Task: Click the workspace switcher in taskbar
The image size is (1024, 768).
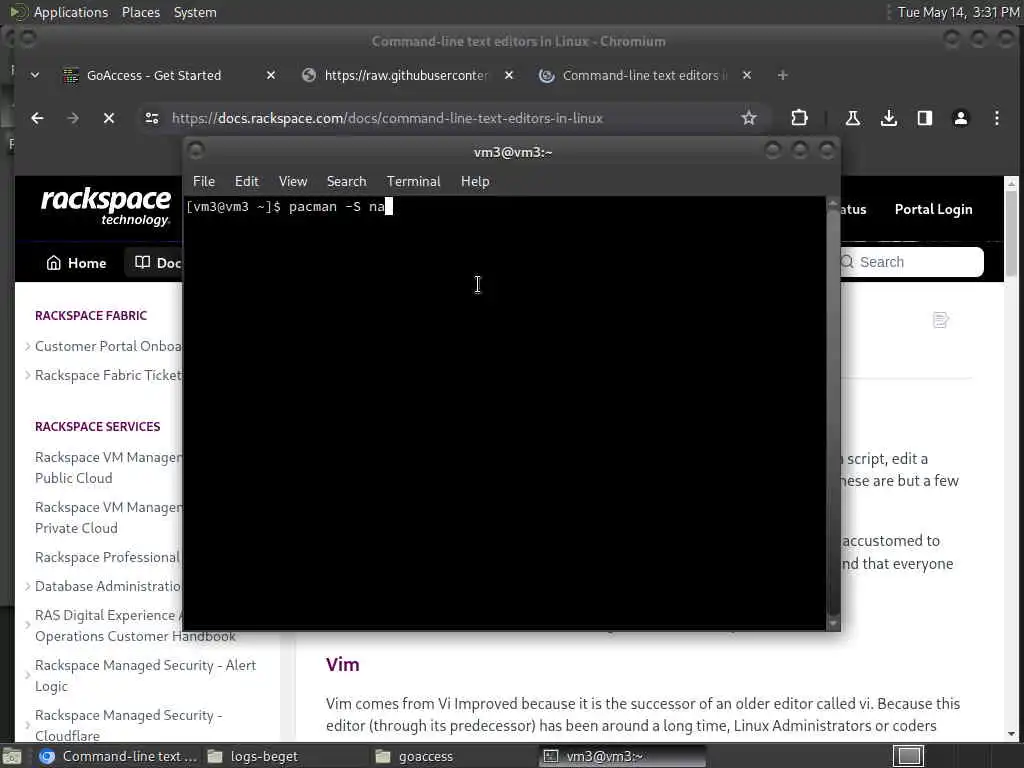Action: [x=908, y=756]
